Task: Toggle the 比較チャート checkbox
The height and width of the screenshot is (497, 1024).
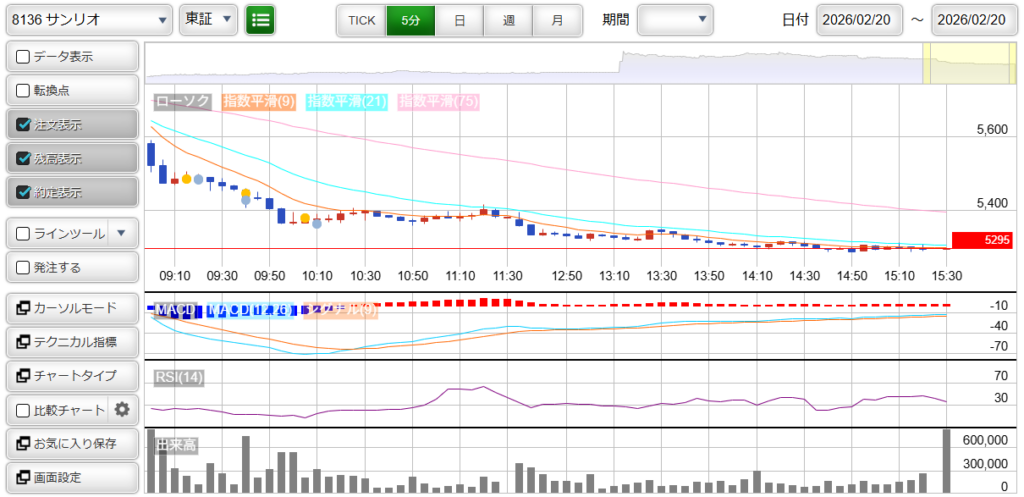Action: [24, 410]
